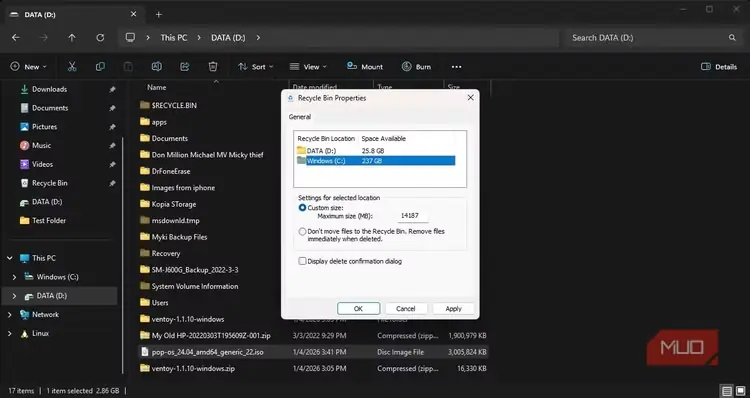The image size is (750, 398).
Task: Click the Cut scissors icon in toolbar
Action: point(72,67)
